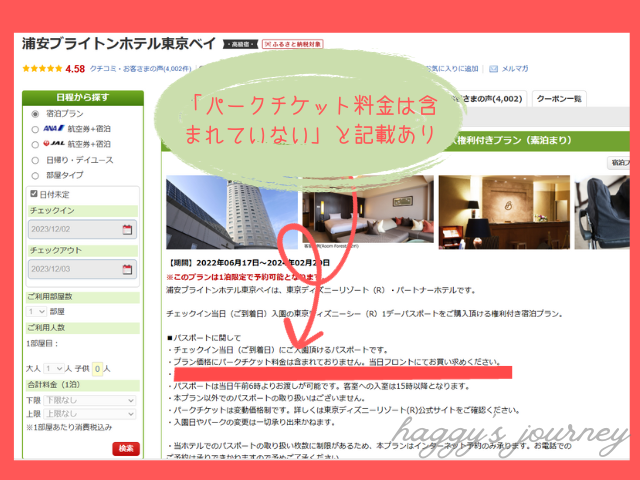Open the 上限 price dropdown

click(89, 414)
